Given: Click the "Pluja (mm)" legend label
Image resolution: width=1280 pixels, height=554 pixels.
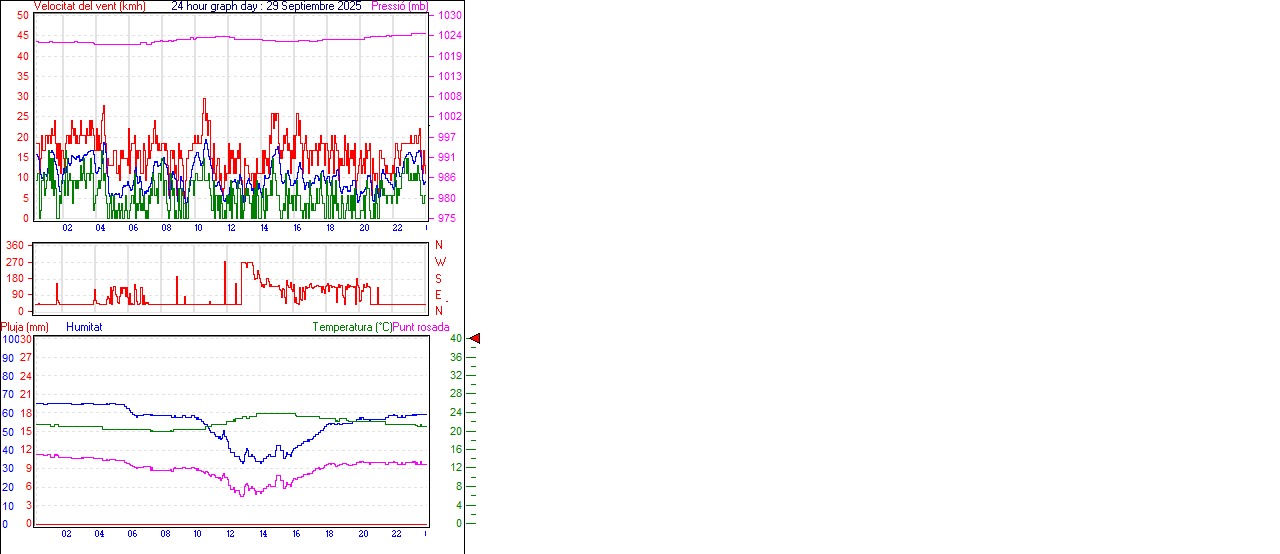Looking at the screenshot, I should pos(24,327).
